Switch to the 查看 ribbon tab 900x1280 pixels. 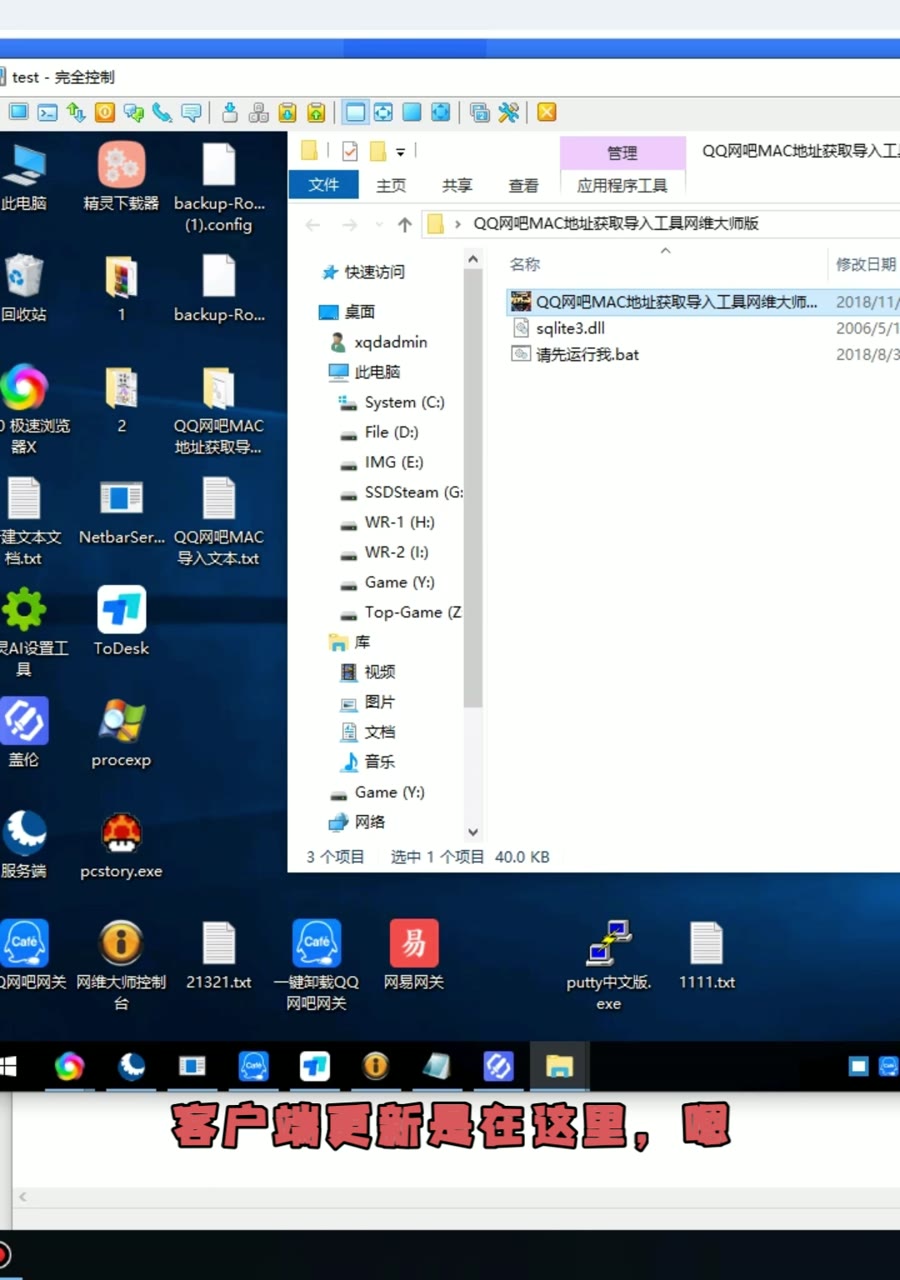tap(523, 185)
